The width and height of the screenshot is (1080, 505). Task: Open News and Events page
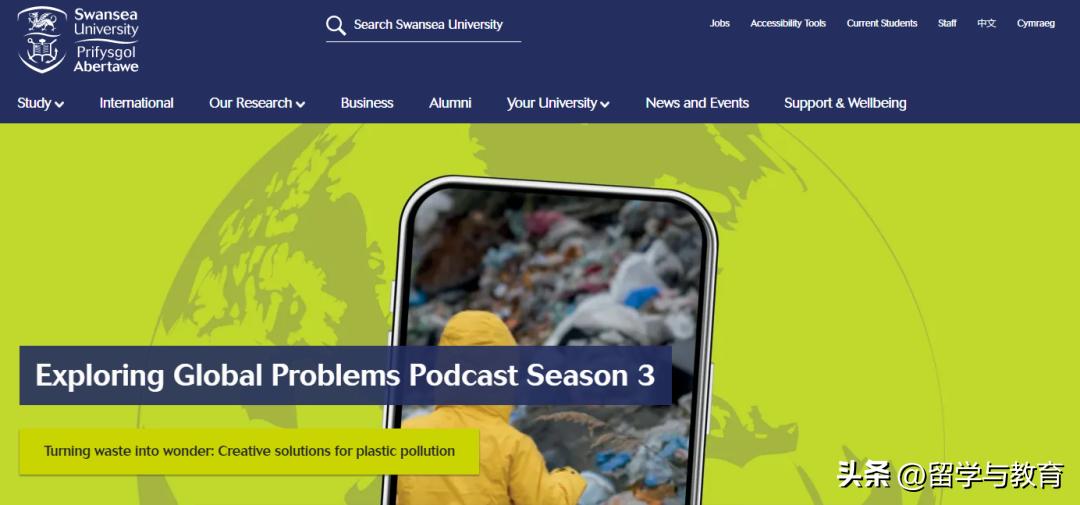pyautogui.click(x=697, y=103)
